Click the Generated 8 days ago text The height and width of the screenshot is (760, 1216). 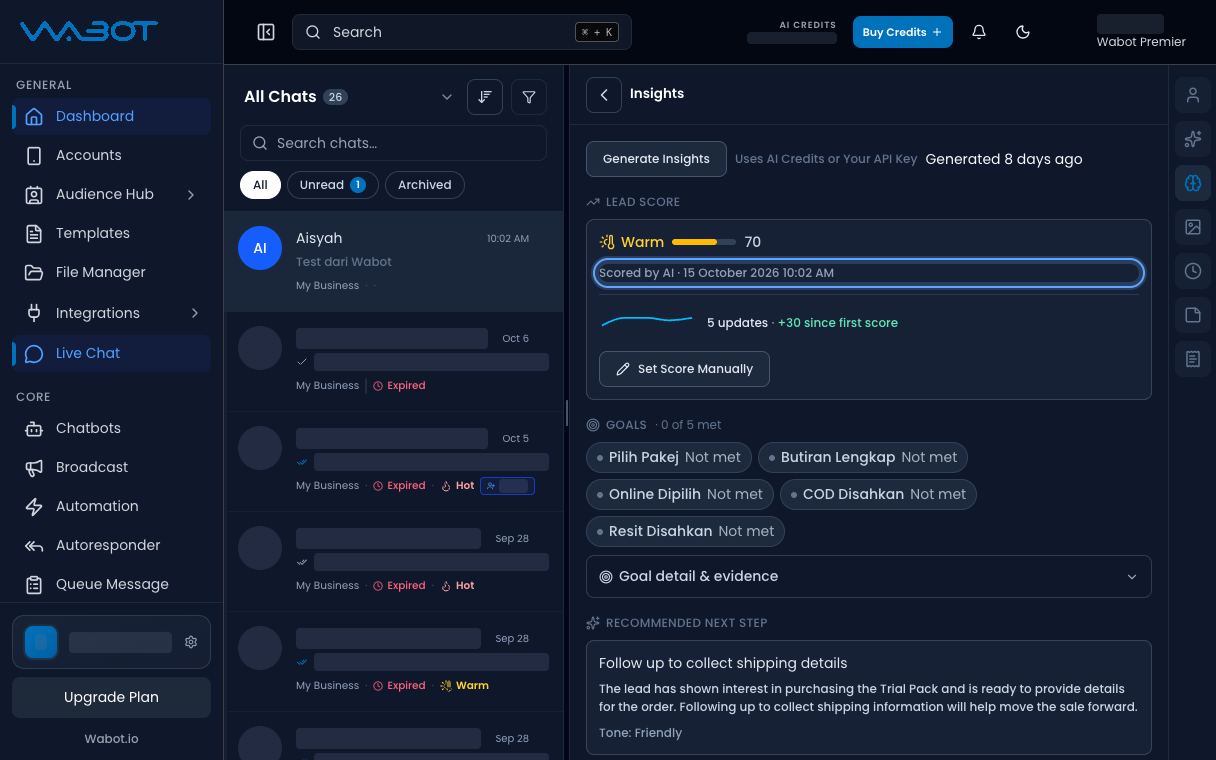(x=1004, y=159)
